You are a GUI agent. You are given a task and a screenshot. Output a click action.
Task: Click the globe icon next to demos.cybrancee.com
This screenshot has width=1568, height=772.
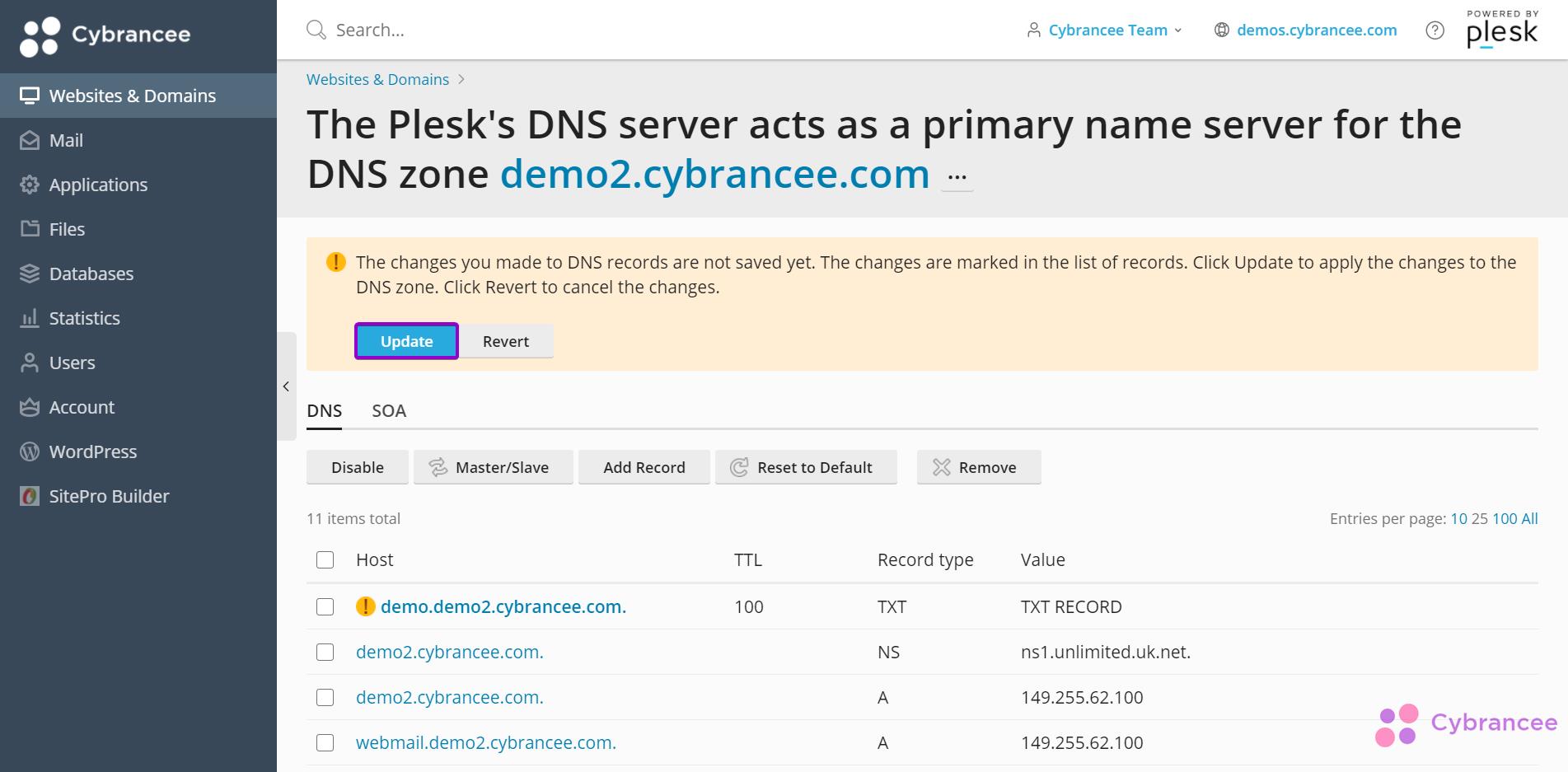pos(1220,30)
